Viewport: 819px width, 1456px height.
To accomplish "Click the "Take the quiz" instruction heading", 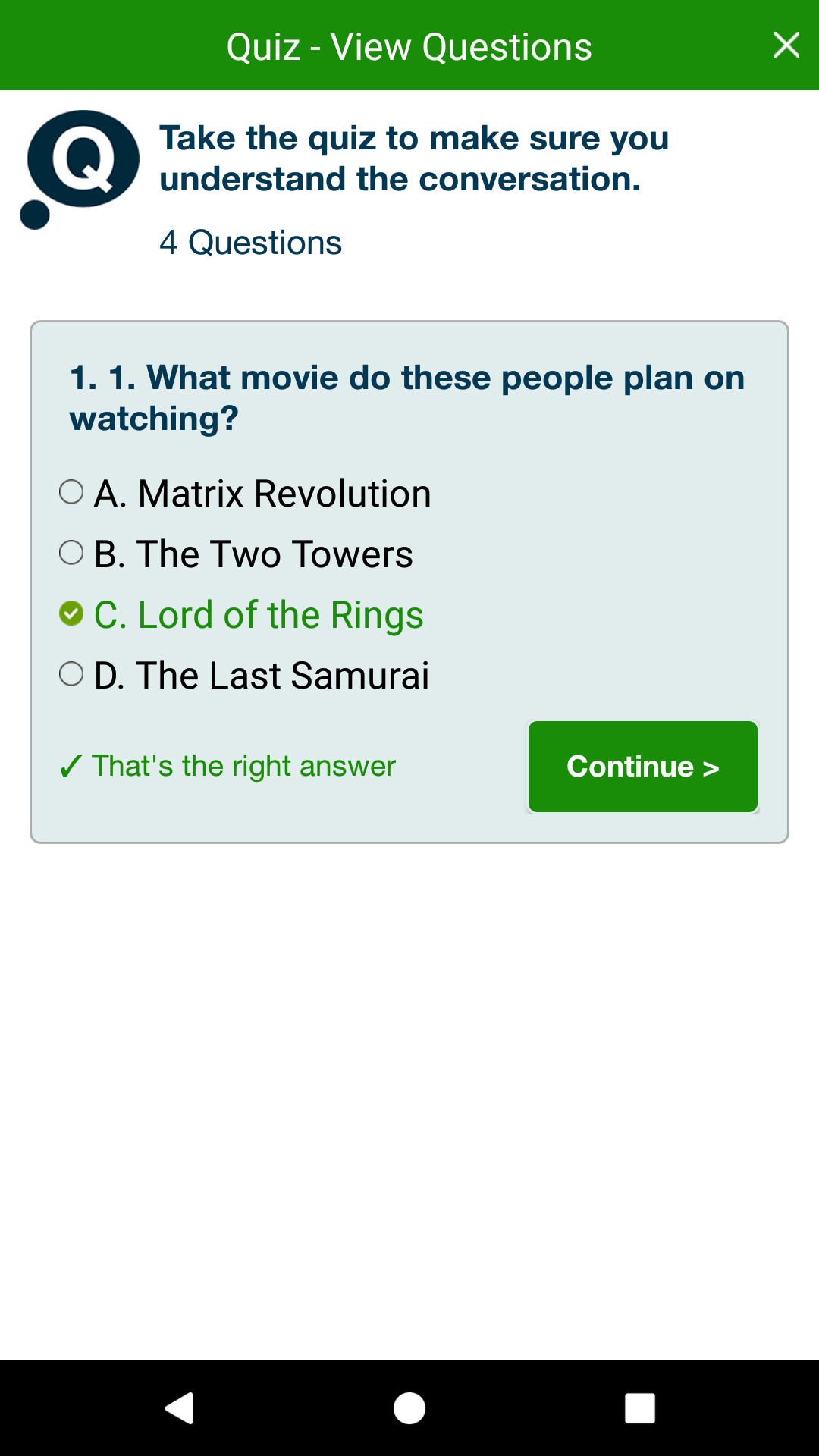I will point(414,158).
